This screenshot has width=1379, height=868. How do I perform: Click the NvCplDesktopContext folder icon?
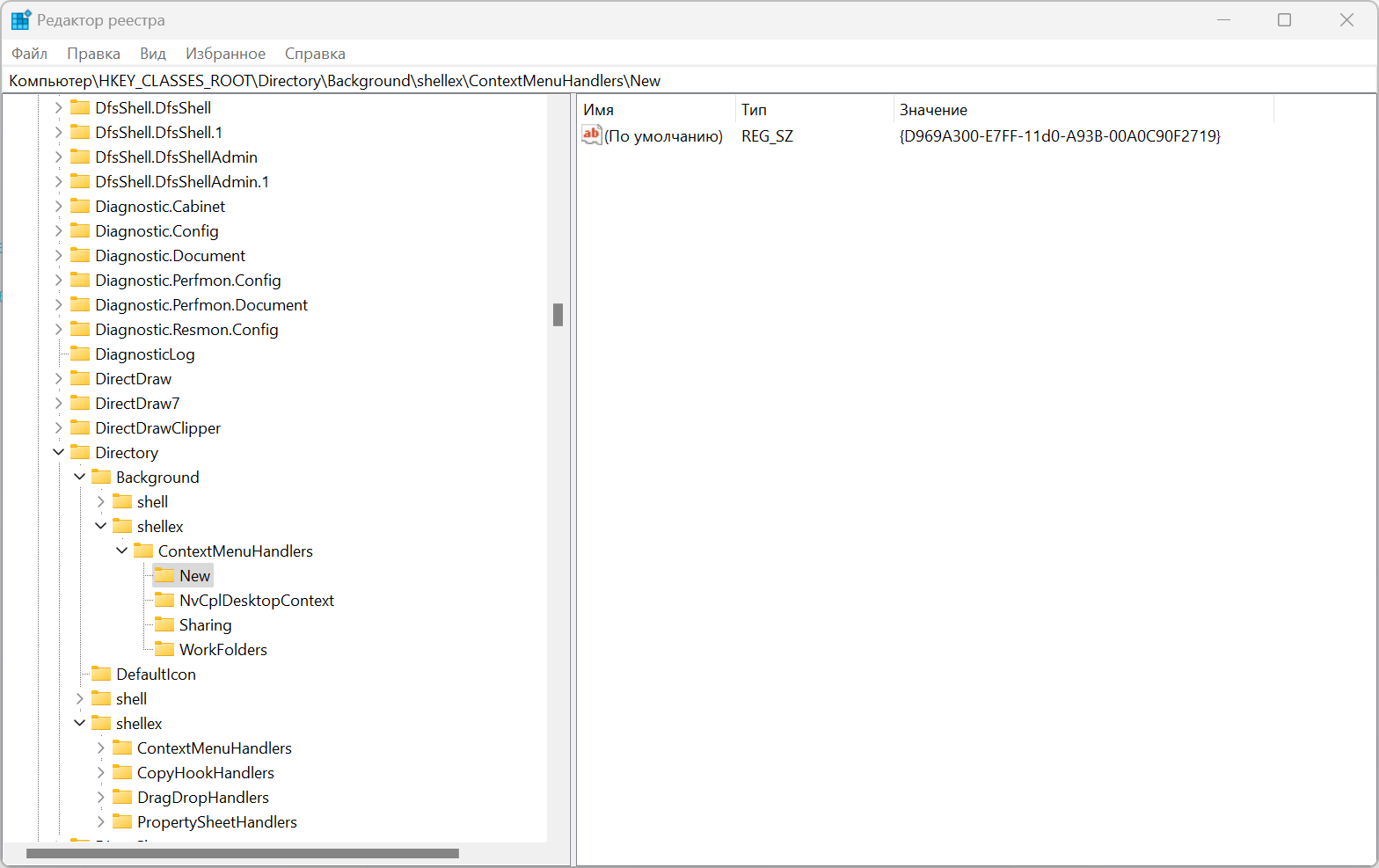[x=164, y=600]
